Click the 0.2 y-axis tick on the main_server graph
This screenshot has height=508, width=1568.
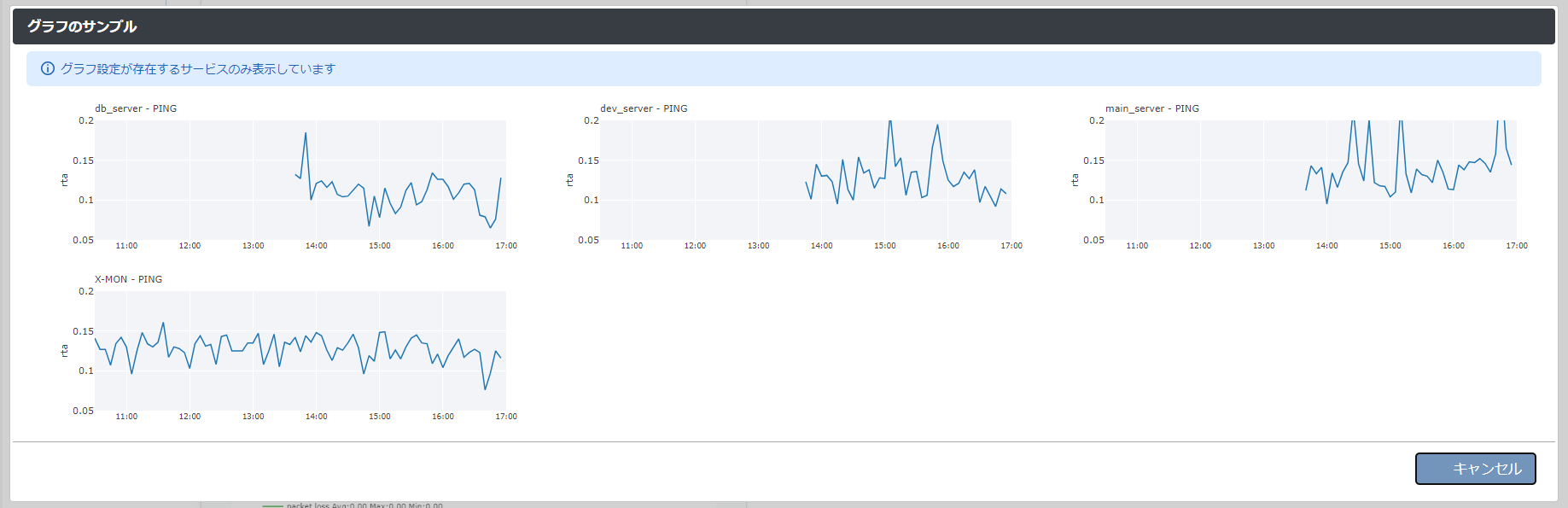(1096, 120)
